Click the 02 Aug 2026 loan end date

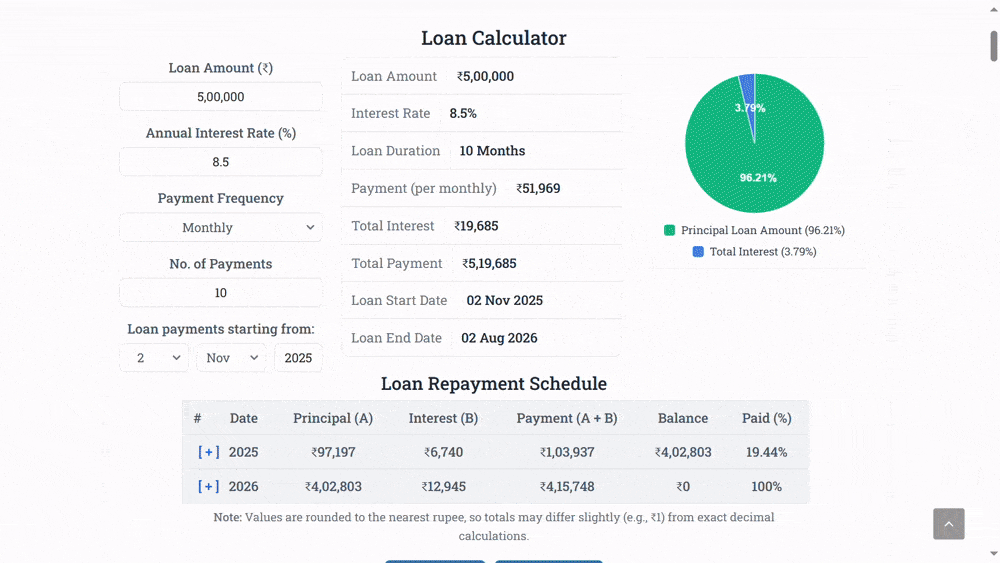(x=499, y=338)
